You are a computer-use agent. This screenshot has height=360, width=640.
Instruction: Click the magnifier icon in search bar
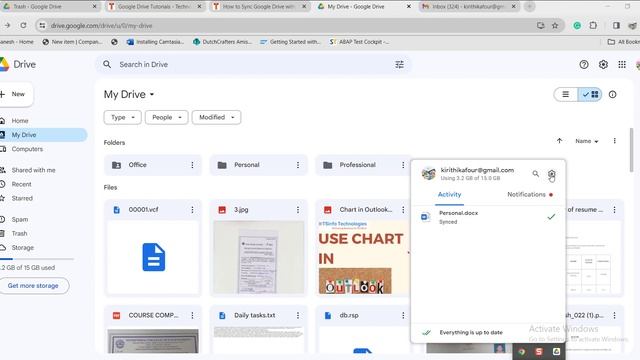pos(107,64)
